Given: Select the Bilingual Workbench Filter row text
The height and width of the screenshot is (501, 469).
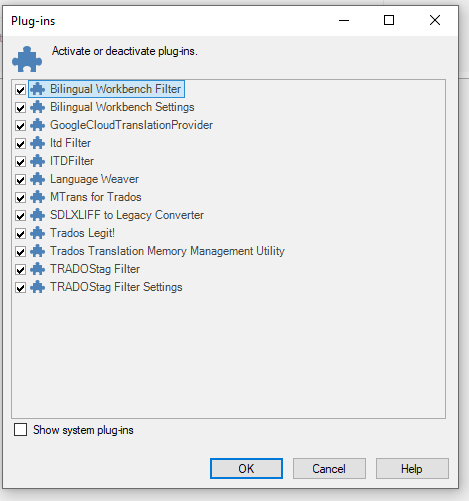Looking at the screenshot, I should point(115,89).
